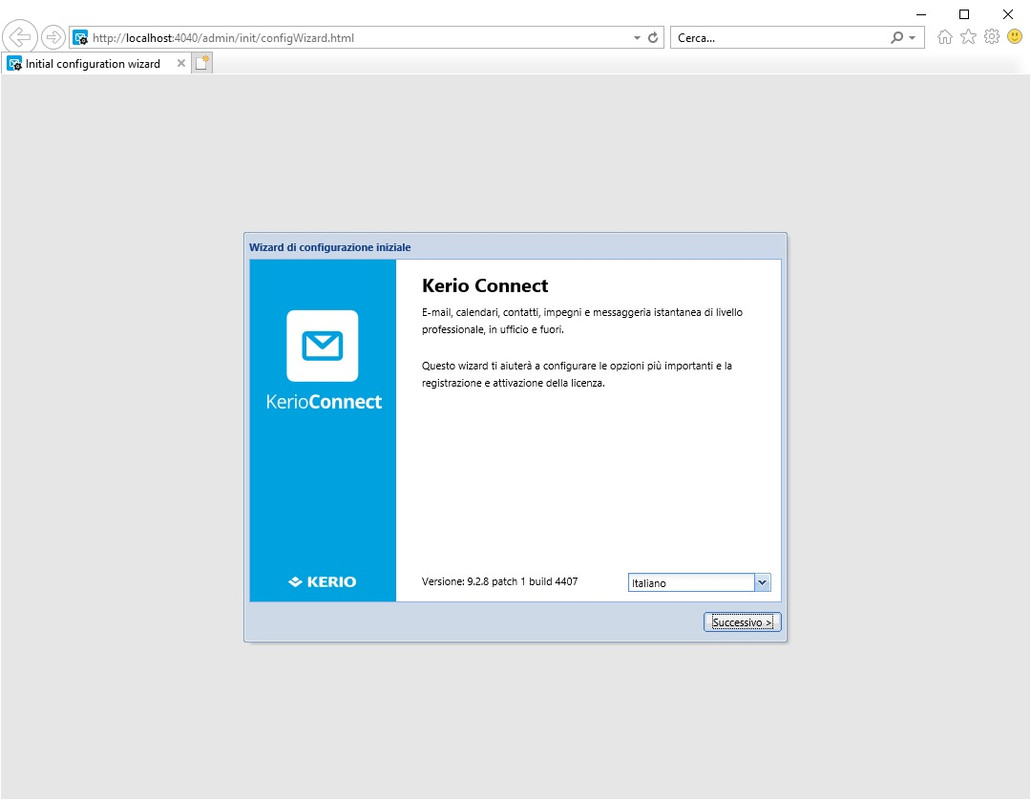1031x800 pixels.
Task: Open the Italiano language dropdown
Action: pyautogui.click(x=698, y=583)
